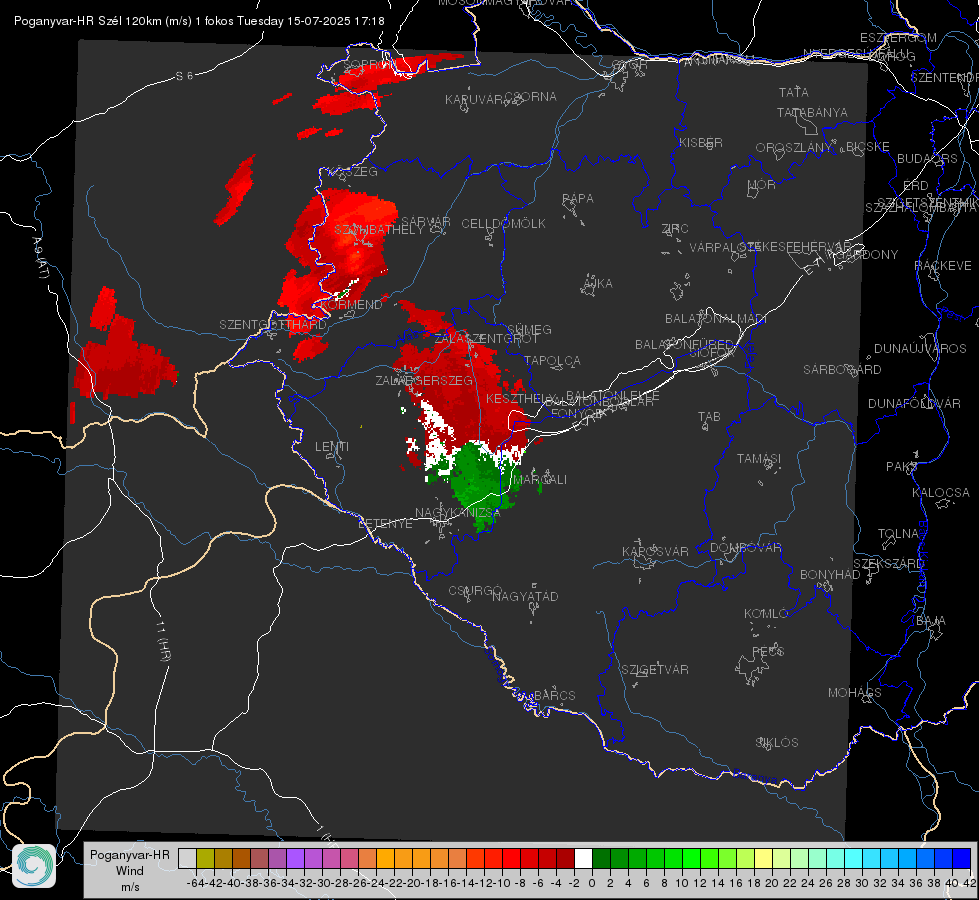The width and height of the screenshot is (979, 900).
Task: Select the DUNAUJVAROS label
Action: pyautogui.click(x=920, y=349)
